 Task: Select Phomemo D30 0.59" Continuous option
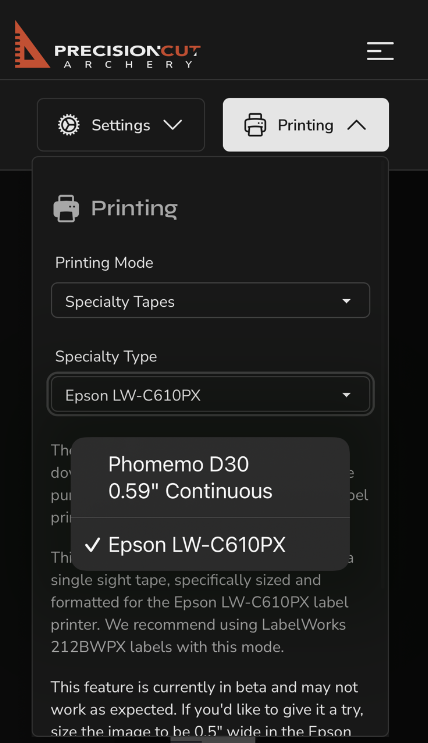click(x=210, y=478)
